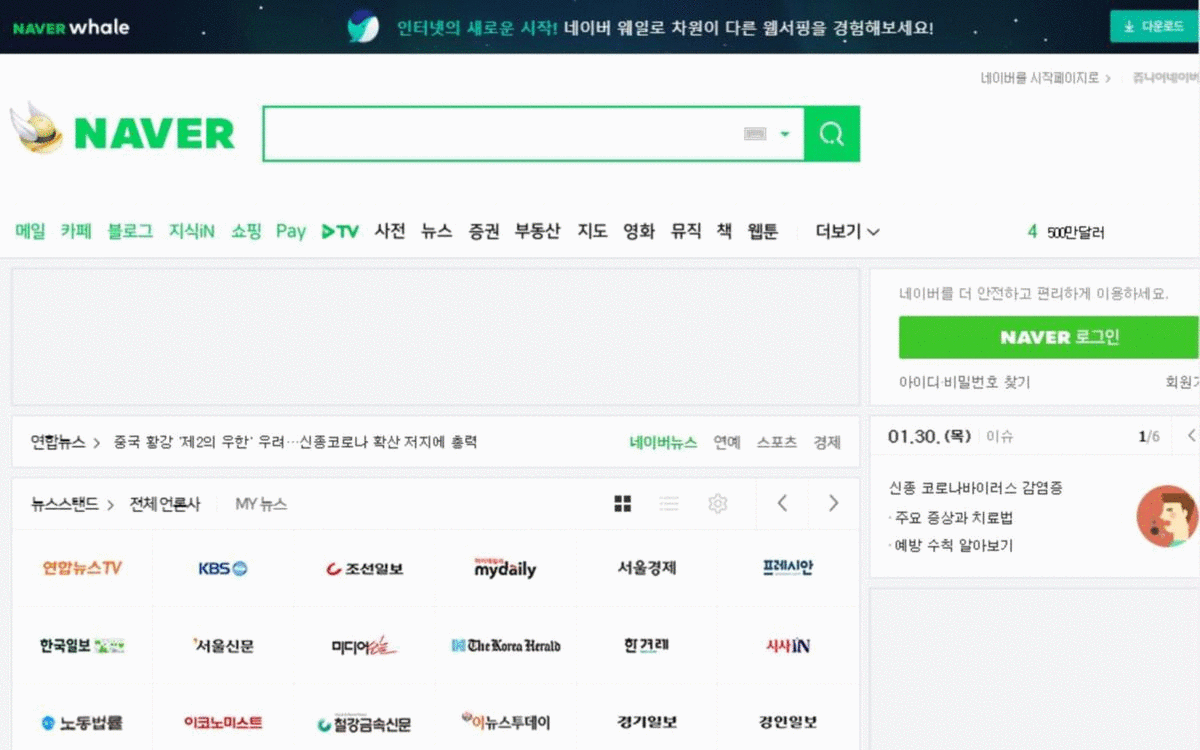This screenshot has height=750, width=1200.
Task: Select the 경제 tab
Action: coord(827,442)
